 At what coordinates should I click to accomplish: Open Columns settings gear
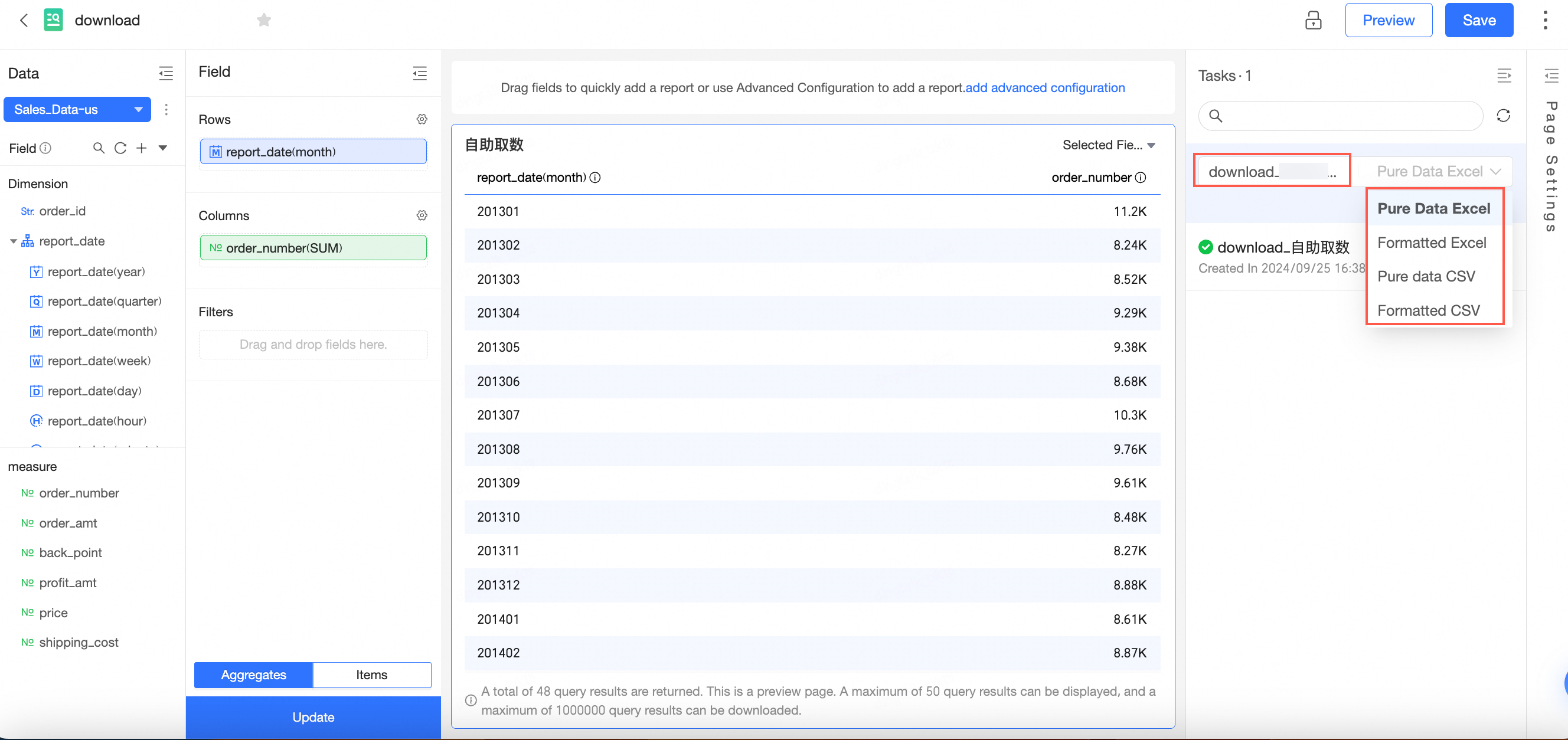[x=422, y=215]
